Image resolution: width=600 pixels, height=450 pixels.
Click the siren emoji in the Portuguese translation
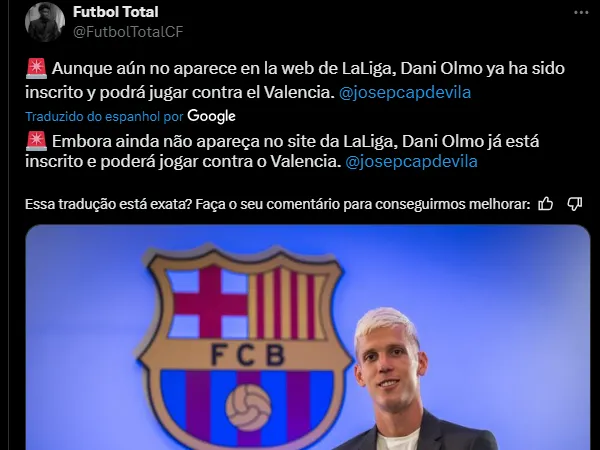pyautogui.click(x=36, y=141)
